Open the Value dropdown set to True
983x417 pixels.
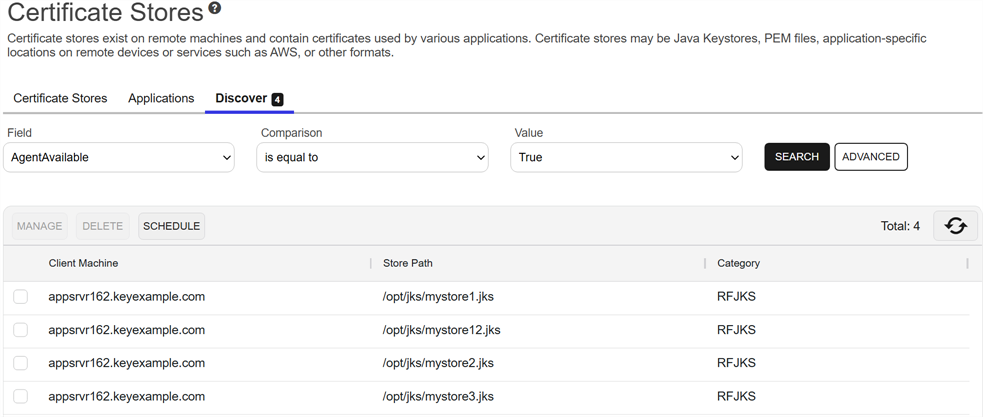click(x=626, y=157)
